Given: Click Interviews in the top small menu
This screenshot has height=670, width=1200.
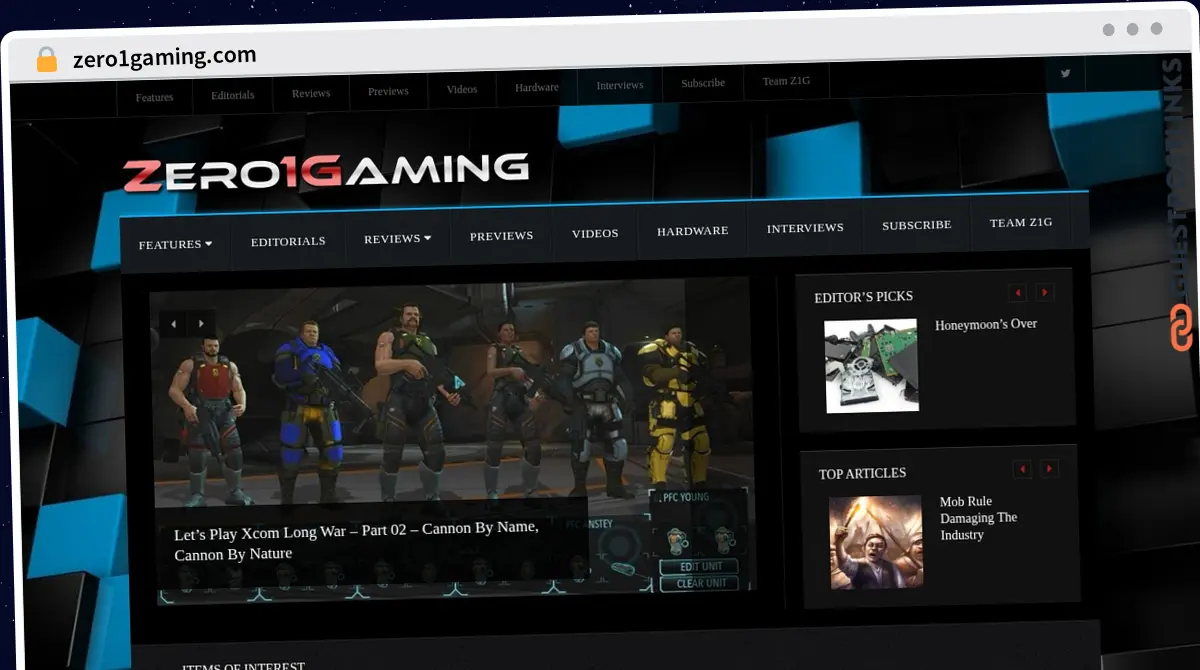Looking at the screenshot, I should 620,85.
